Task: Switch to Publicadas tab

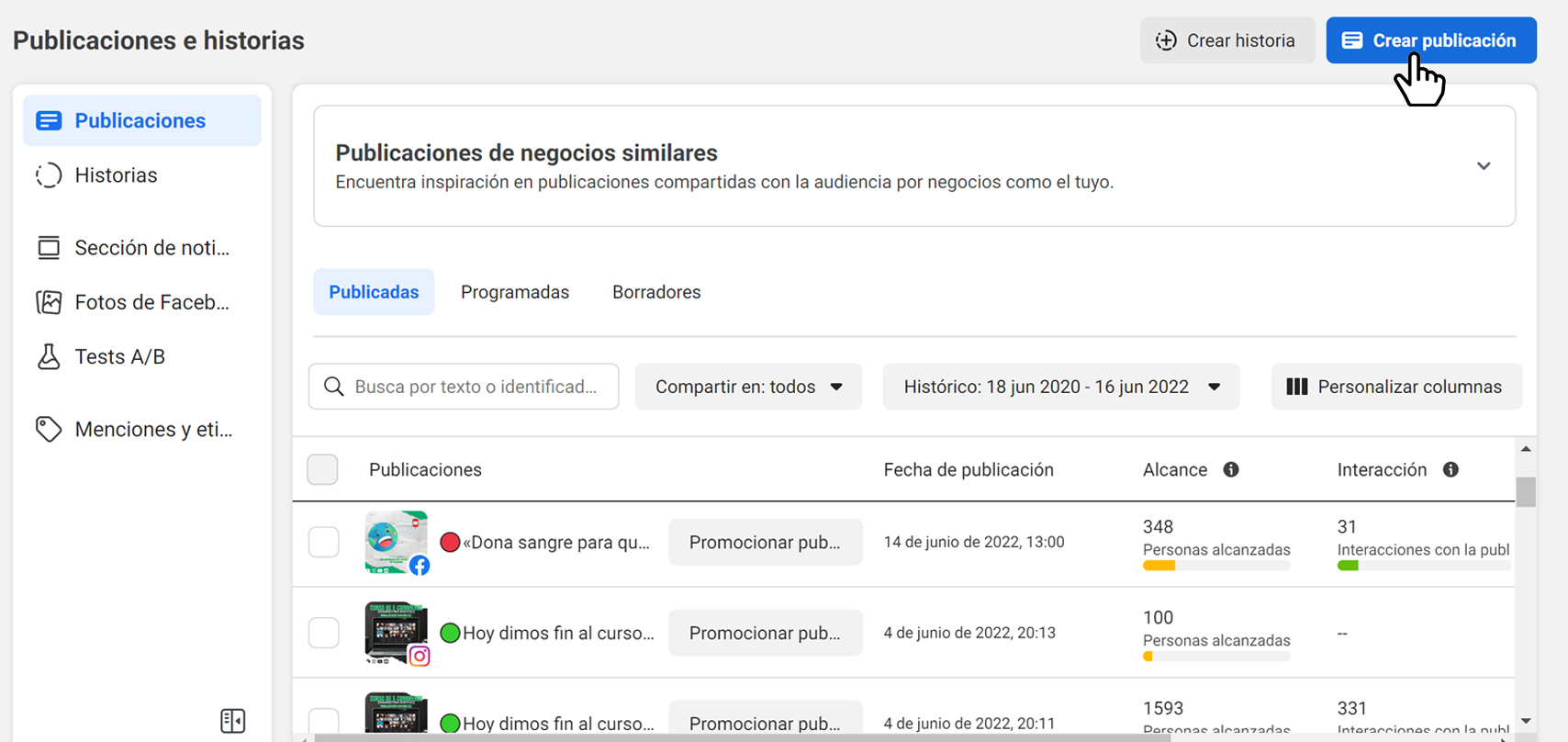Action: click(x=374, y=292)
